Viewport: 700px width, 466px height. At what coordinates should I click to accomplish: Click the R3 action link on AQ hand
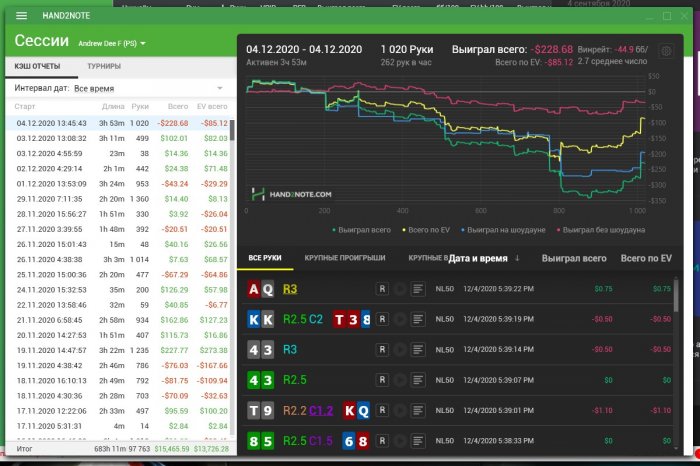click(x=290, y=289)
